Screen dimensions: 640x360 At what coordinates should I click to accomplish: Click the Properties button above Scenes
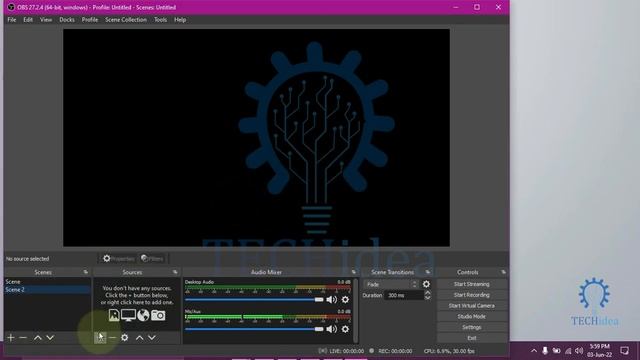tap(118, 258)
